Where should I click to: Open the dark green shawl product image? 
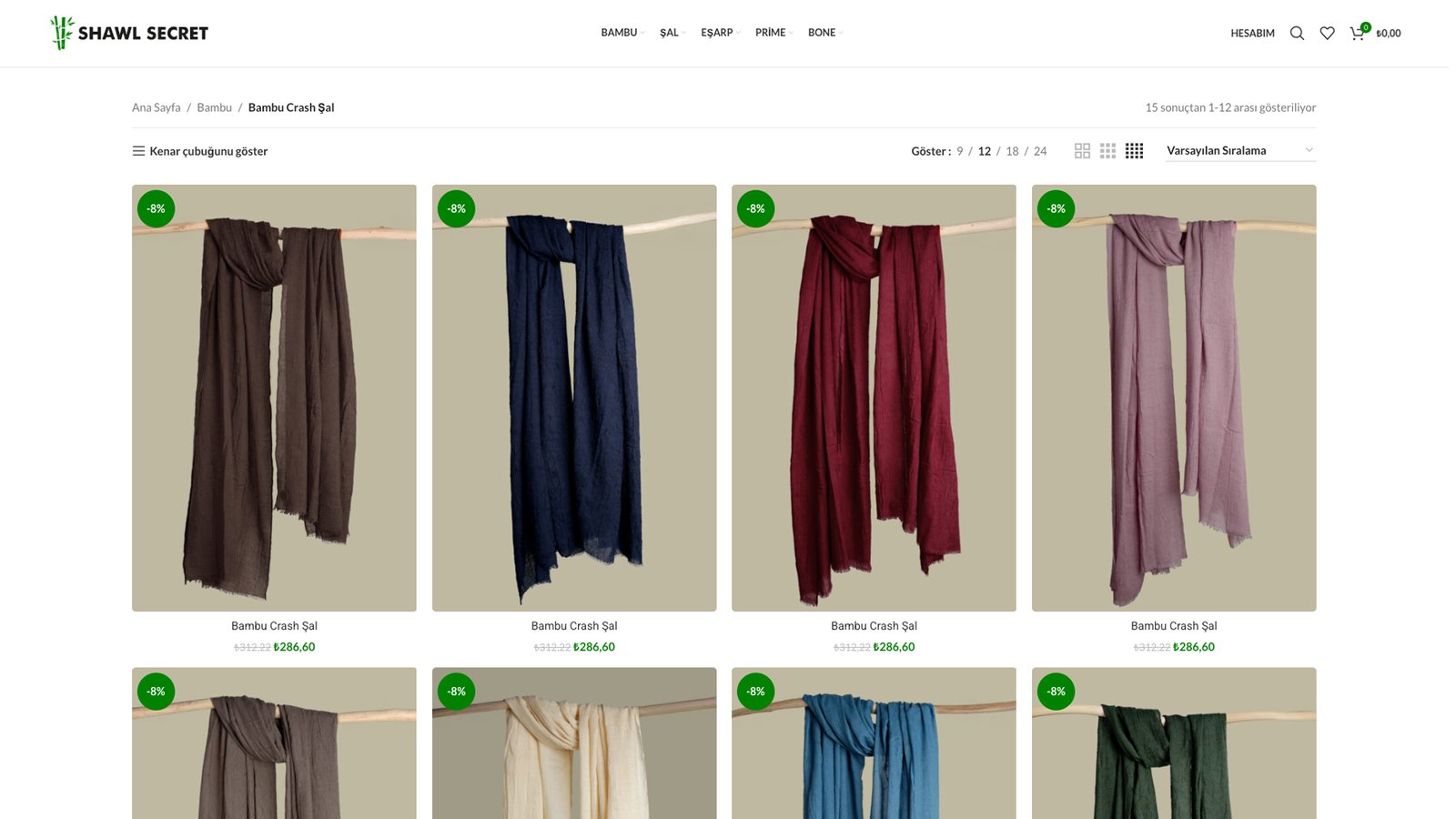coord(1174,743)
